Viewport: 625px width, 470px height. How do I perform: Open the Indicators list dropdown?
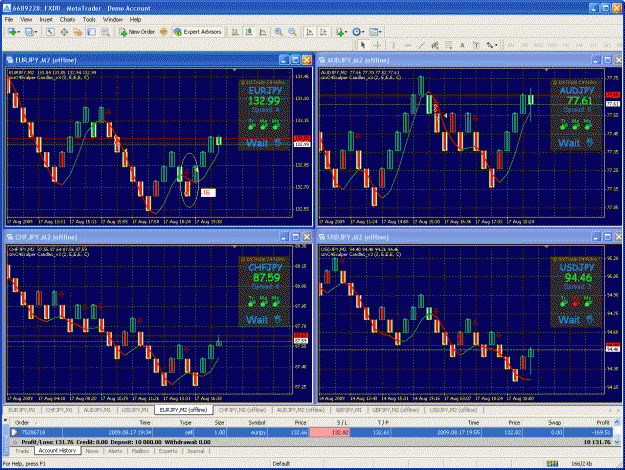(x=341, y=32)
